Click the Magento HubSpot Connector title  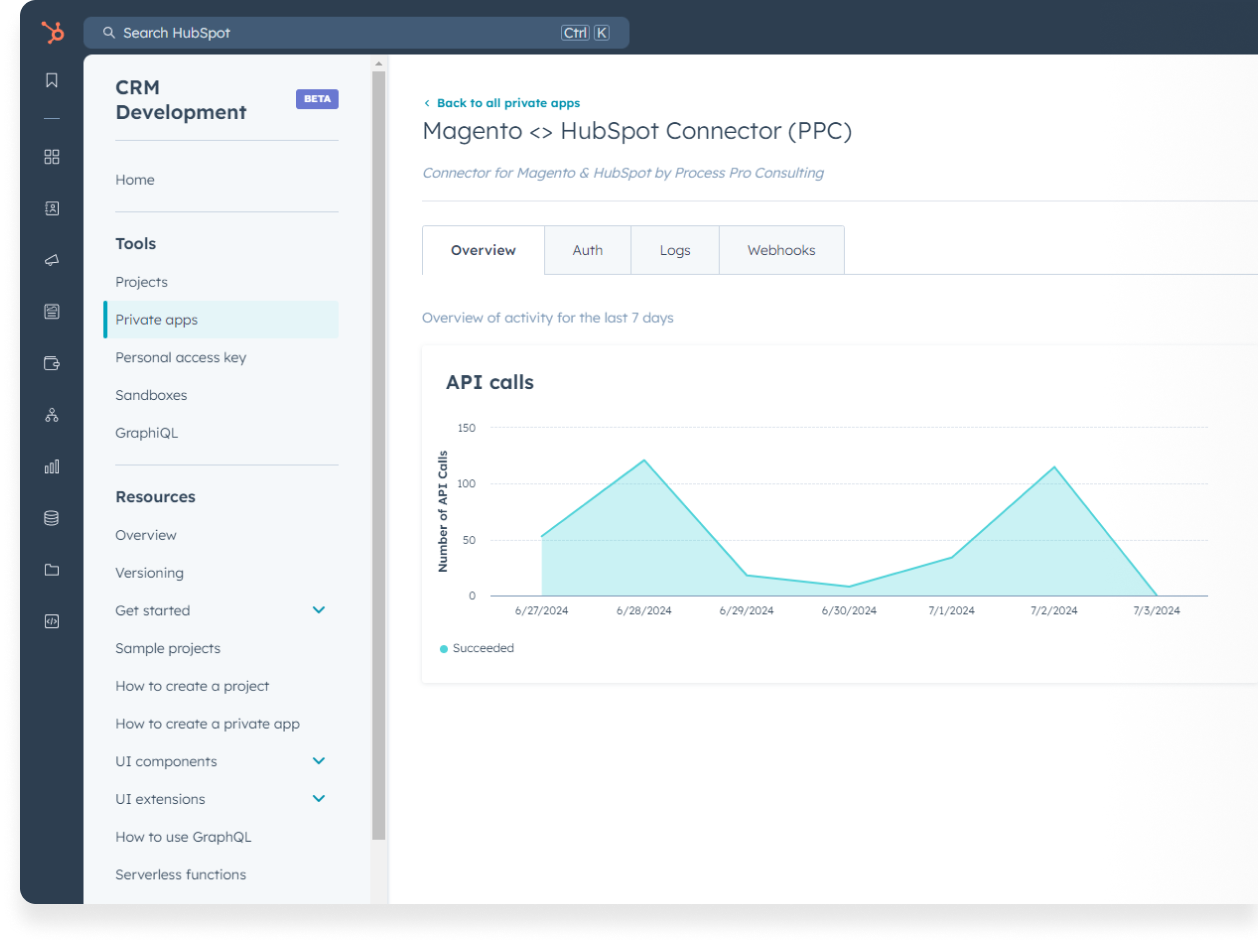[x=637, y=131]
